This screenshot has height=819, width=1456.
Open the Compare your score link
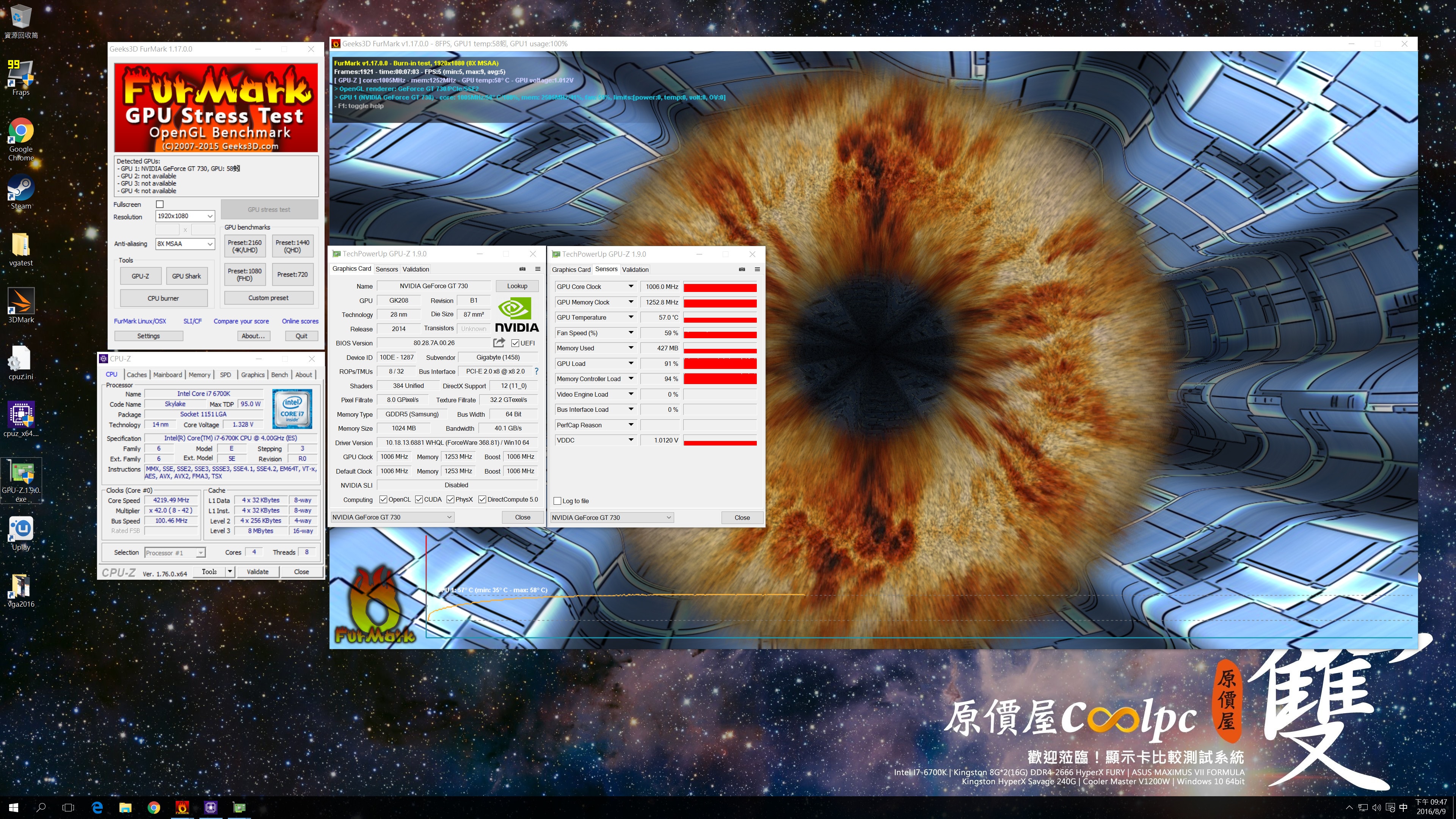[x=241, y=321]
